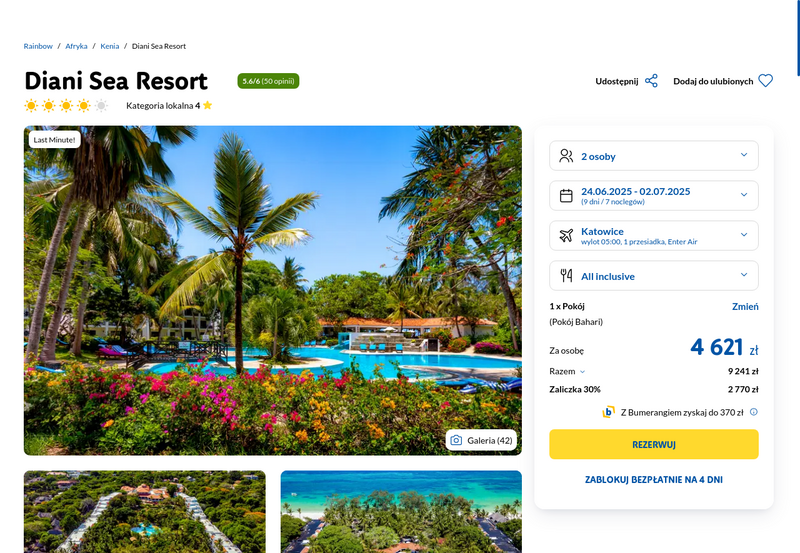The image size is (800, 553).
Task: Click the persons icon beside 2 osoby
Action: (566, 156)
